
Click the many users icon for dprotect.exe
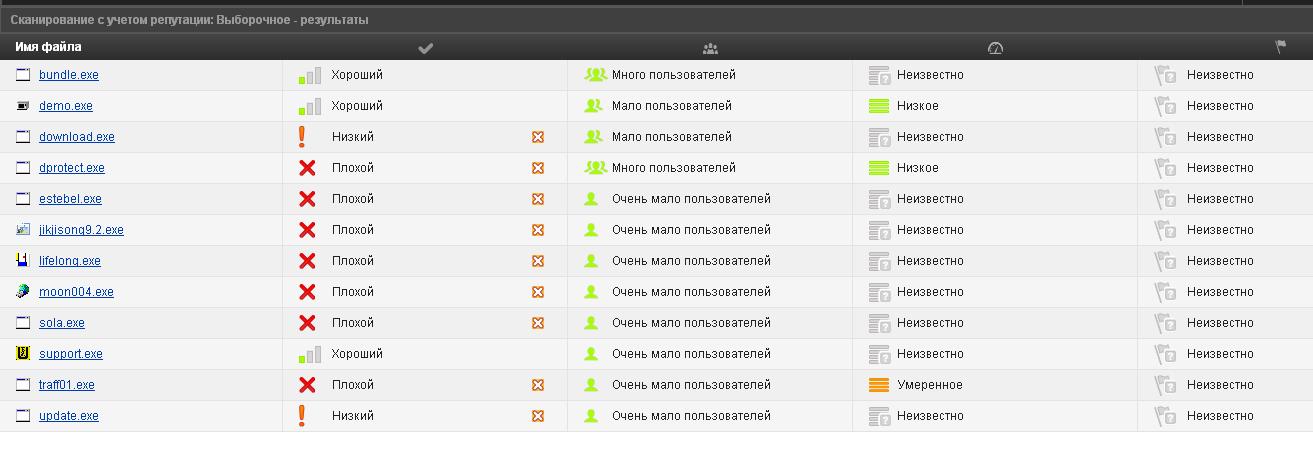point(595,168)
